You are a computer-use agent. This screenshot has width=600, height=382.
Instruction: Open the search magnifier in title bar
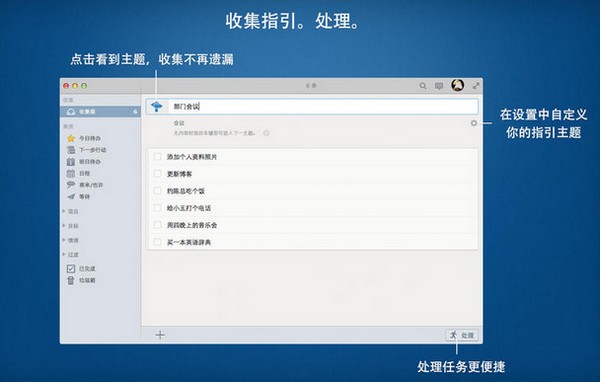[423, 86]
